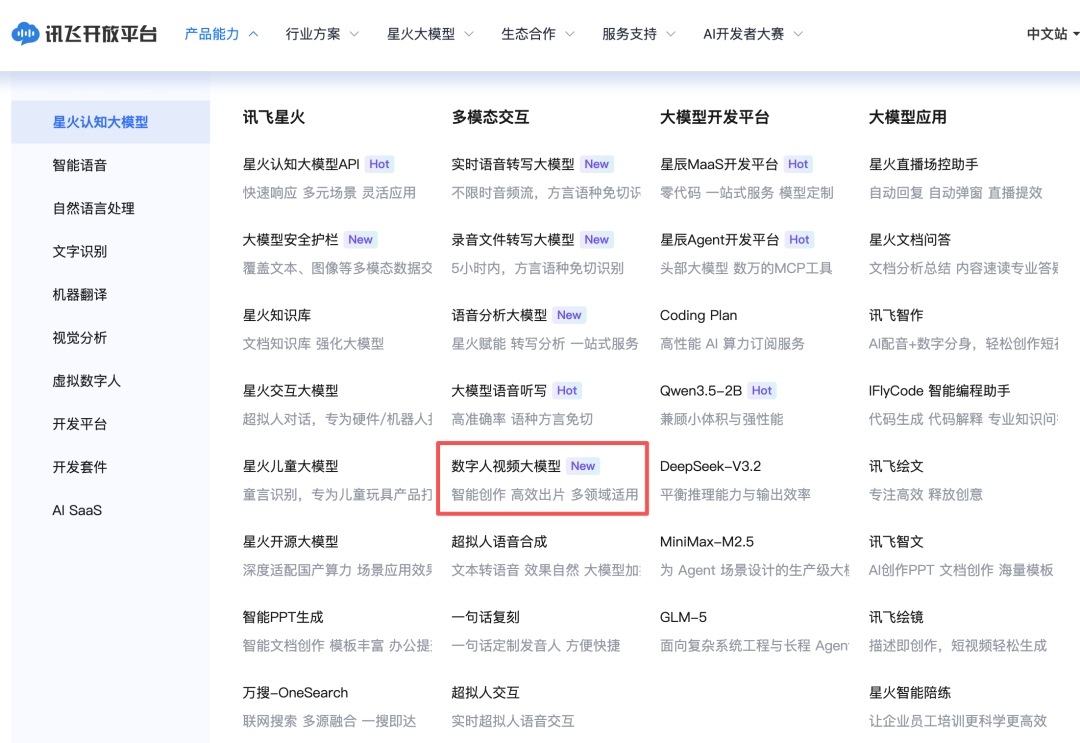1080x743 pixels.
Task: Open 星火认知大模型API link
Action: [301, 164]
